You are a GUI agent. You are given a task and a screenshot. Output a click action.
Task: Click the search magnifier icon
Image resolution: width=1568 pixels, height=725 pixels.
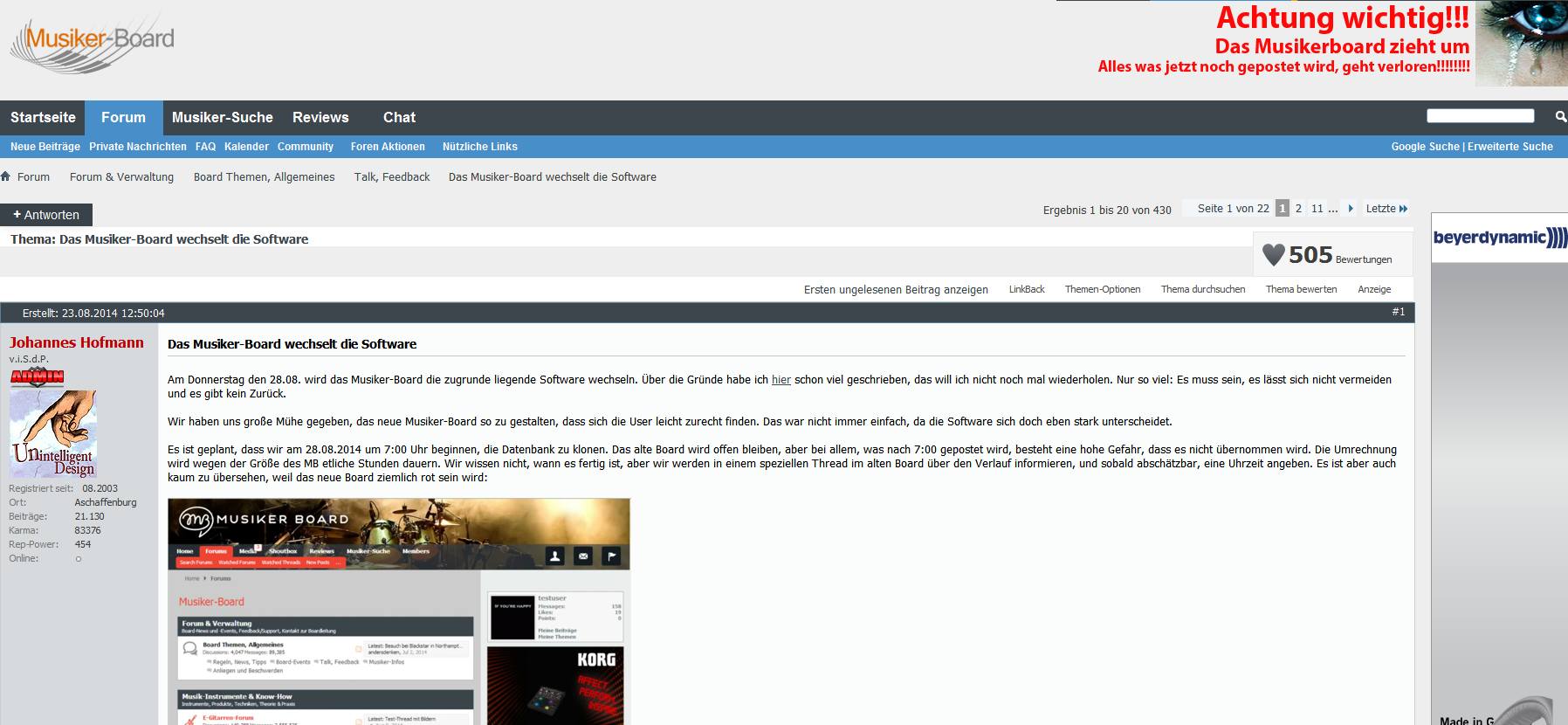[x=1560, y=116]
